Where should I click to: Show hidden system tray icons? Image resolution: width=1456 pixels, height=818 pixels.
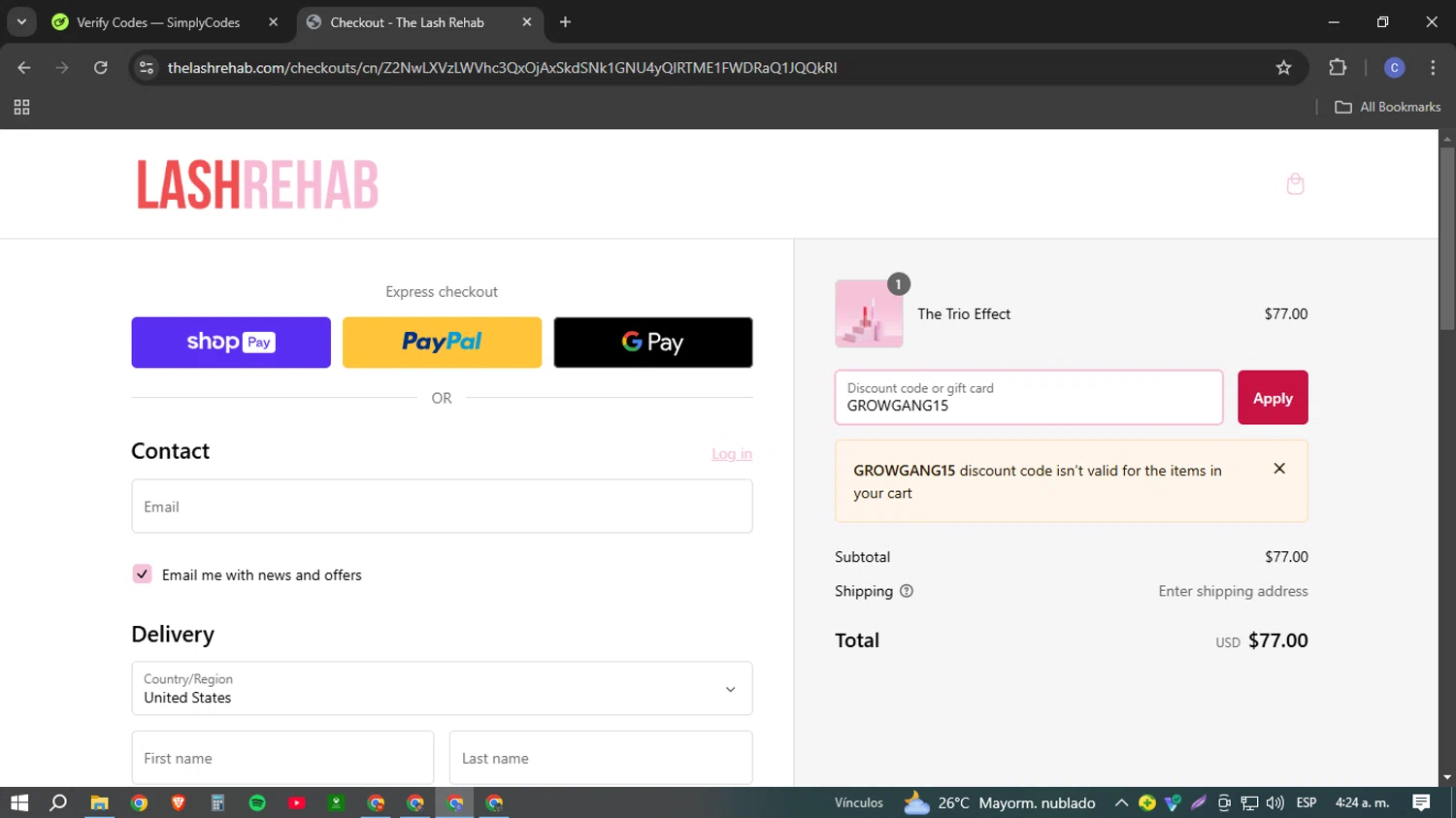(x=1121, y=802)
